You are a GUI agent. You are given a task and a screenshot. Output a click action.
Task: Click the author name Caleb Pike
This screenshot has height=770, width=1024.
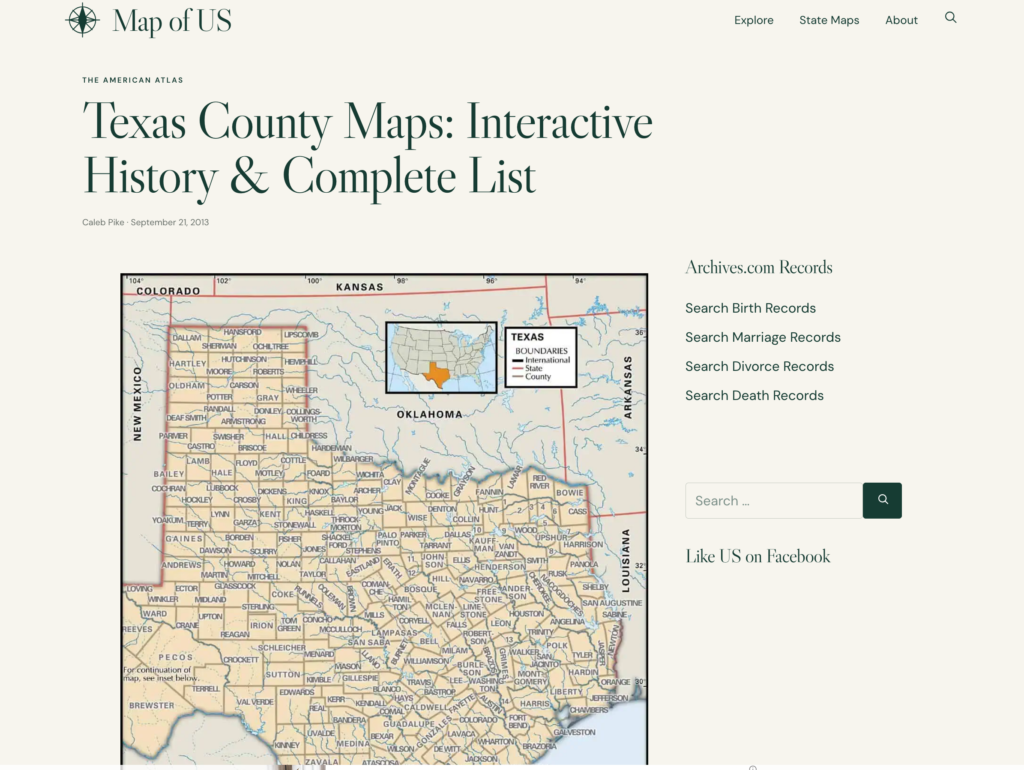coord(103,222)
